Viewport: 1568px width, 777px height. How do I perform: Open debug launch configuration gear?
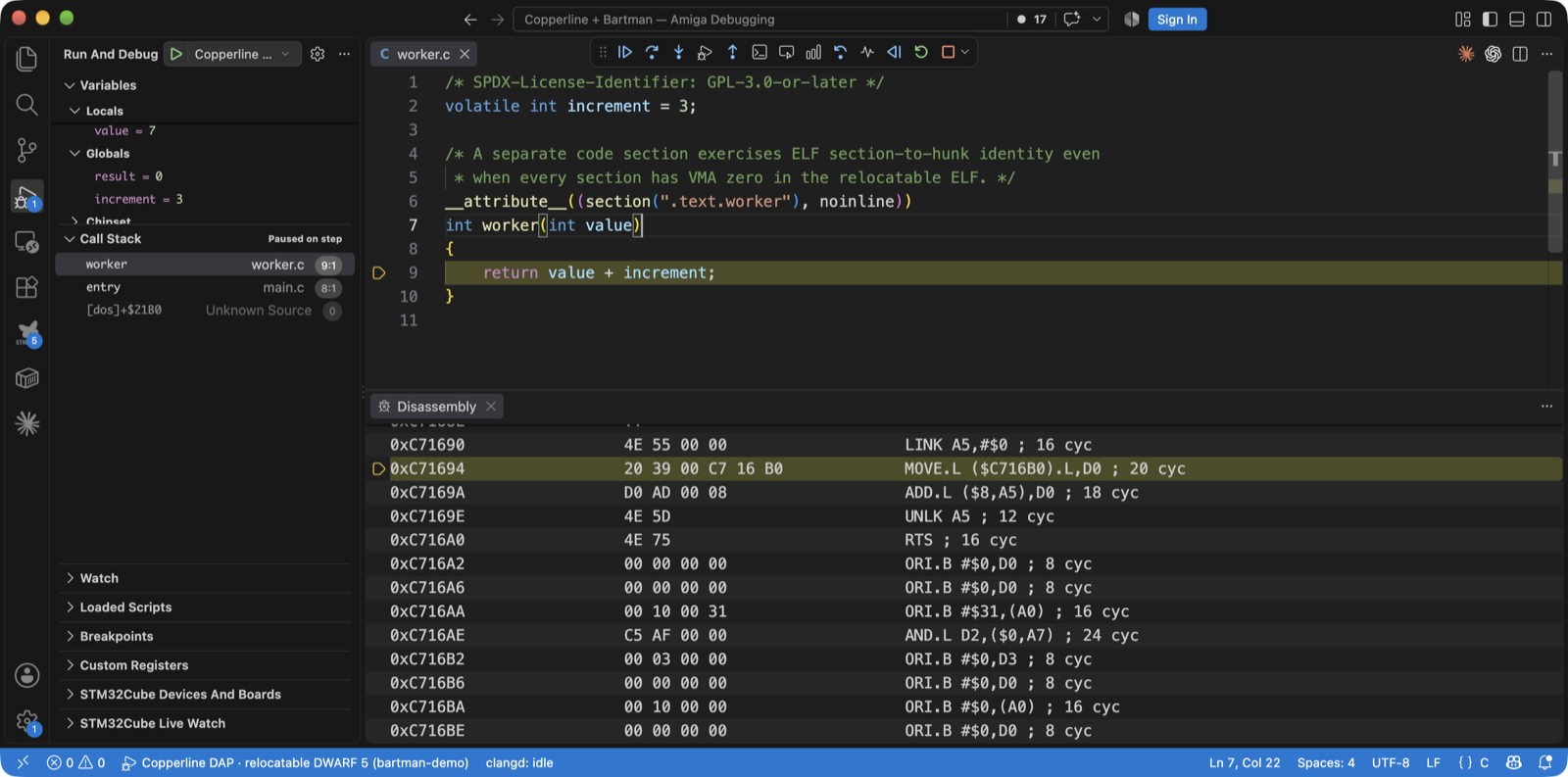point(318,54)
